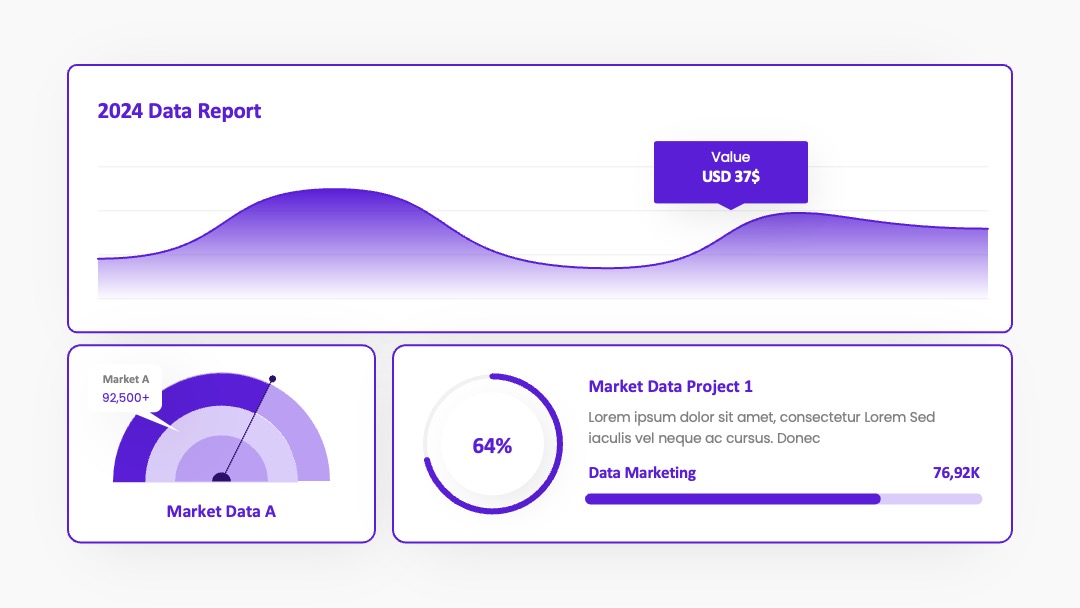
Task: Click the filled part of progress bar
Action: point(733,499)
